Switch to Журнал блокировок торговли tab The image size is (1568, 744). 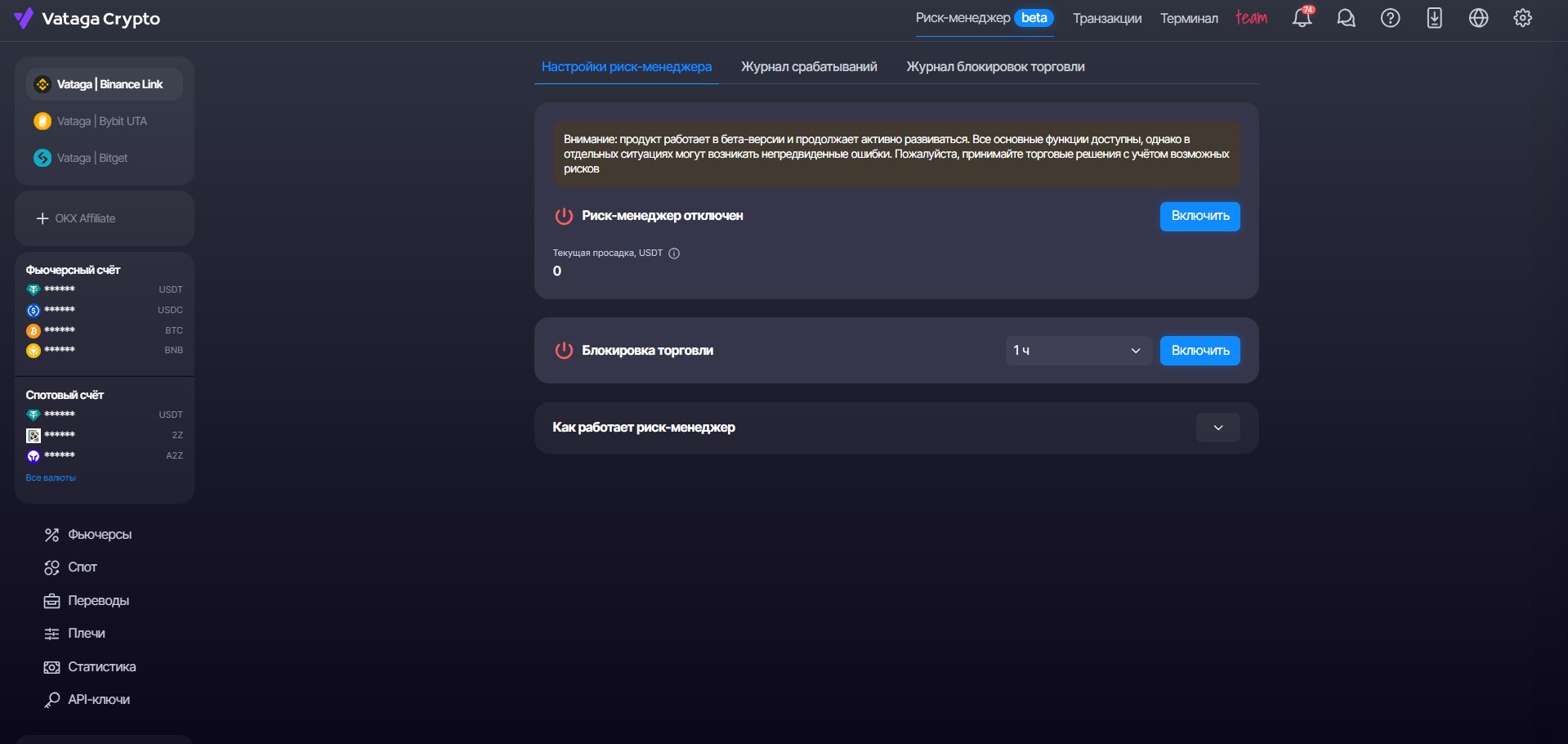(x=995, y=67)
